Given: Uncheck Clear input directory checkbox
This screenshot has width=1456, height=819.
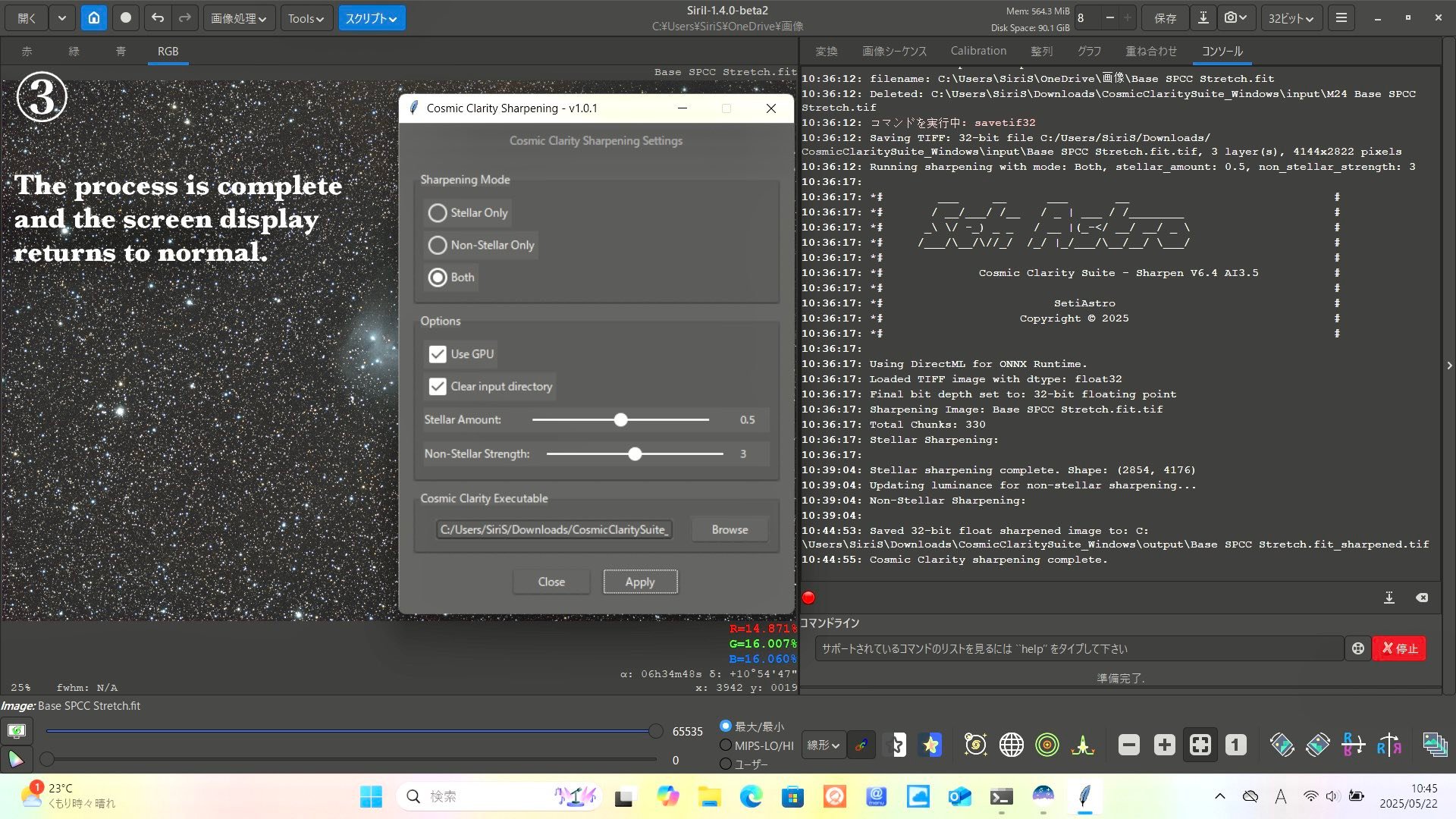Looking at the screenshot, I should (x=438, y=387).
